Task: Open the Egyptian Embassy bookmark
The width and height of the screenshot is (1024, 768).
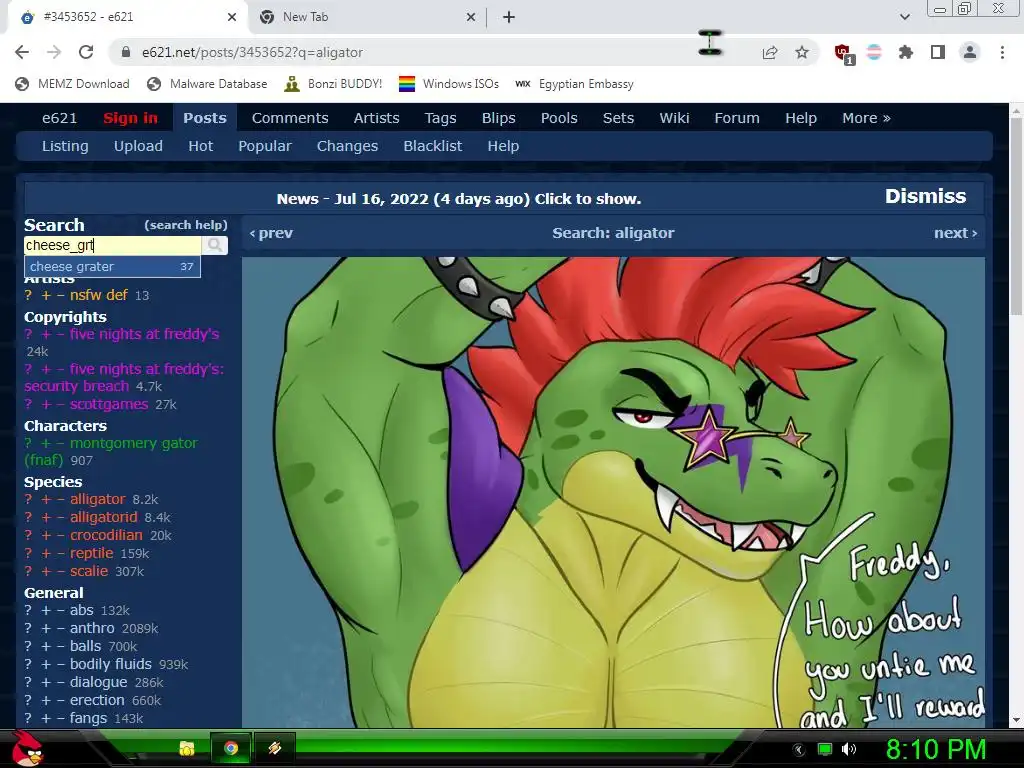Action: 575,84
